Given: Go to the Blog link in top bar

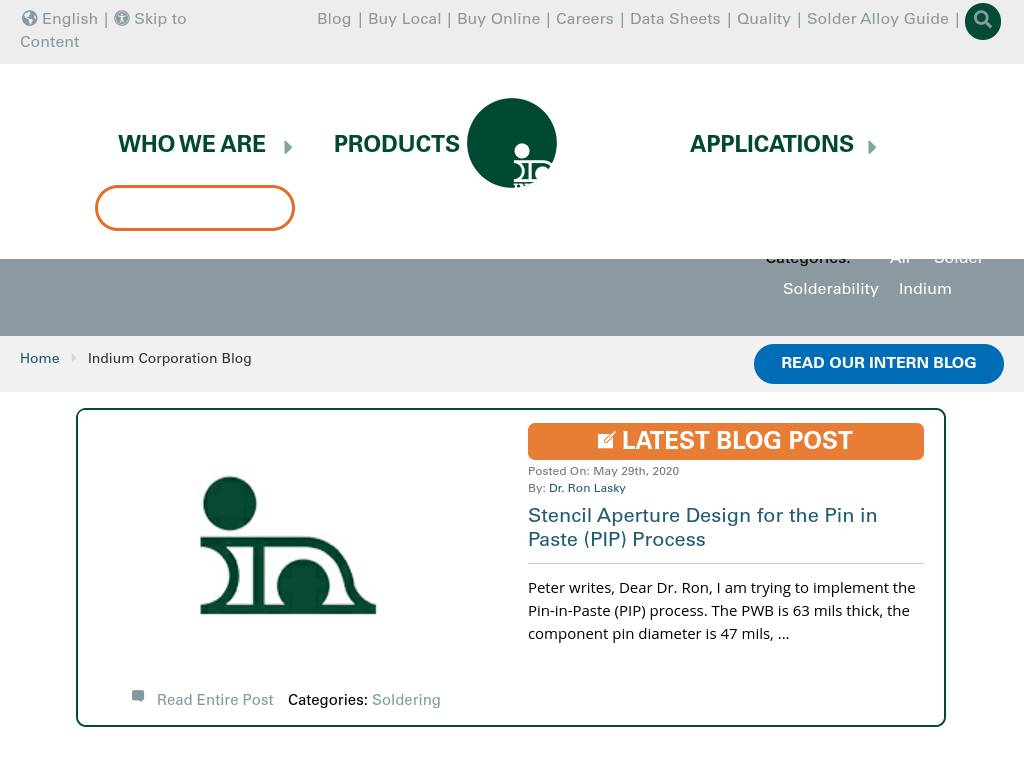Looking at the screenshot, I should coord(334,19).
